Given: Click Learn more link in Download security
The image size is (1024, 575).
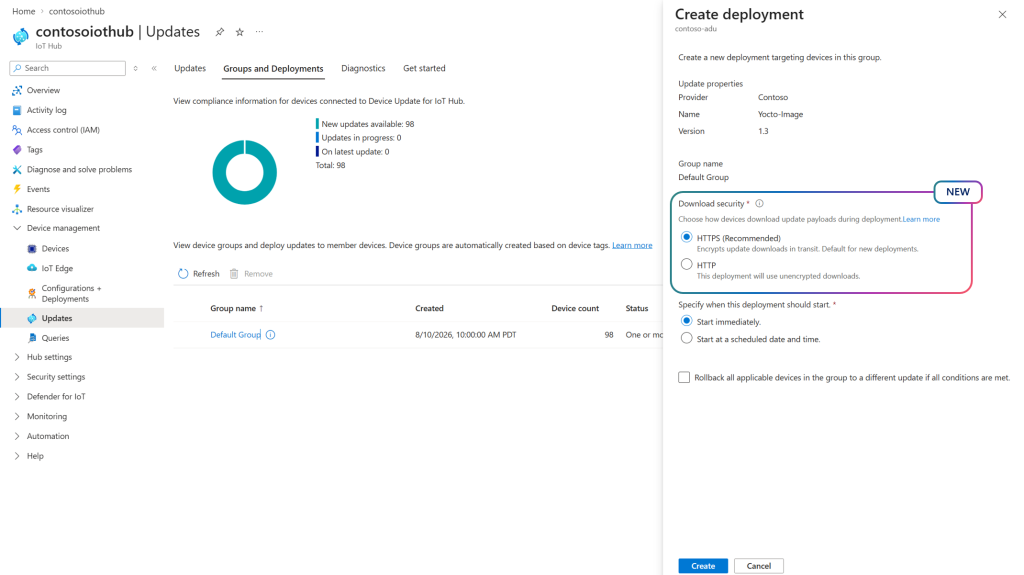Looking at the screenshot, I should (x=921, y=219).
